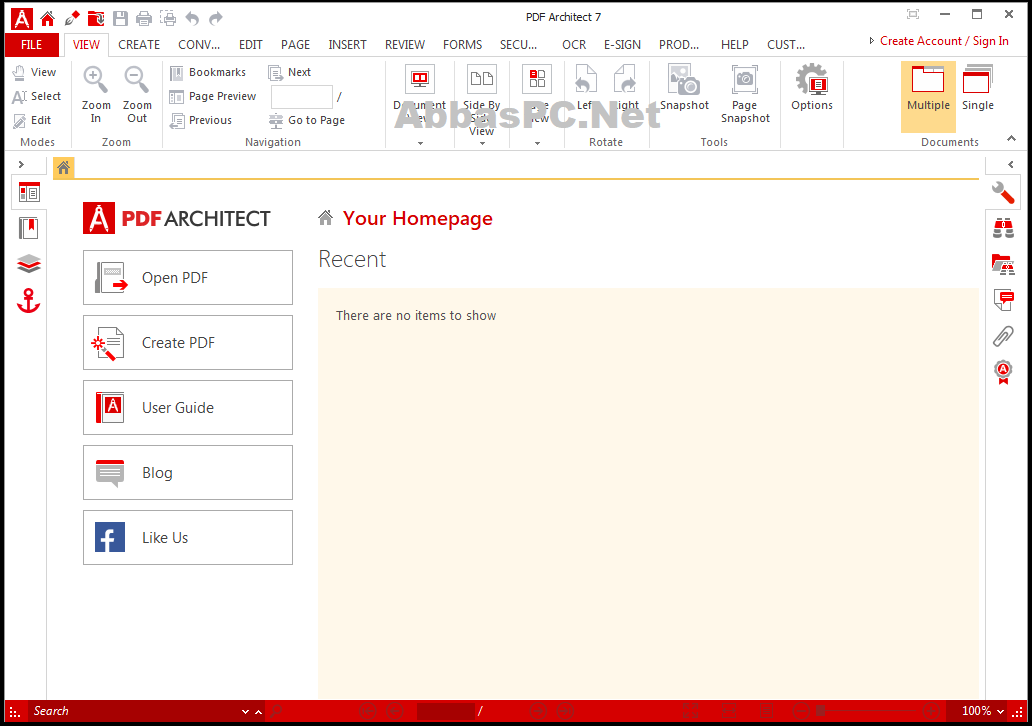Click the Zoom Out magnifier

pos(137,95)
